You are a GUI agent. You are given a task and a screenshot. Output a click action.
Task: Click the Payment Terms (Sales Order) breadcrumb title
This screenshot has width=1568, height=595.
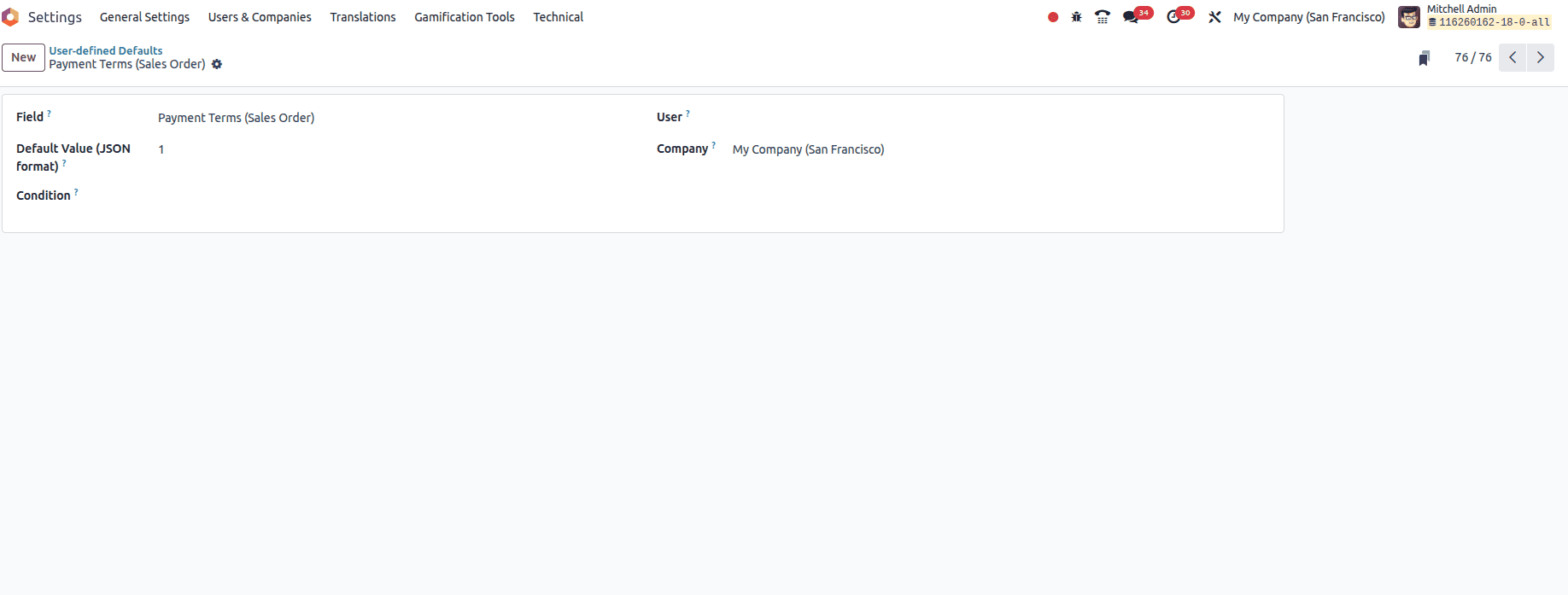(127, 64)
